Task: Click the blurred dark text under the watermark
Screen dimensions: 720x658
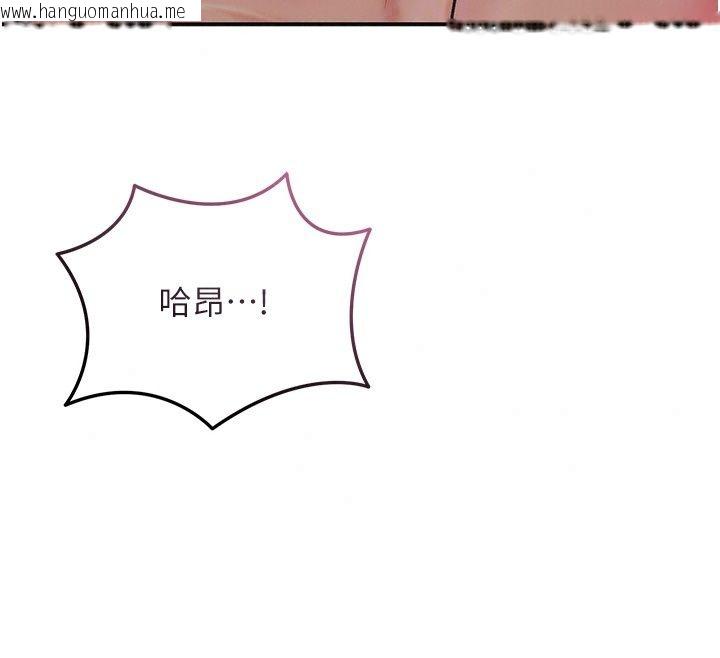Action: pos(87,24)
